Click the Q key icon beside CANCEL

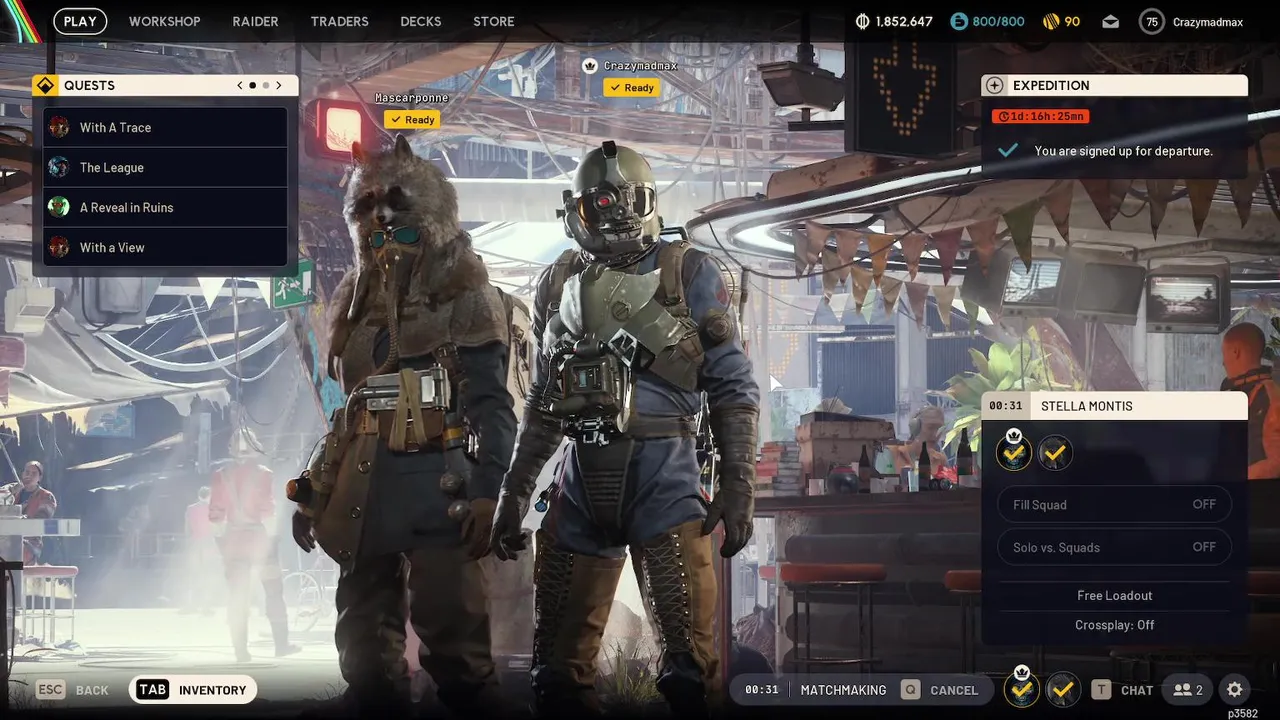(x=910, y=690)
